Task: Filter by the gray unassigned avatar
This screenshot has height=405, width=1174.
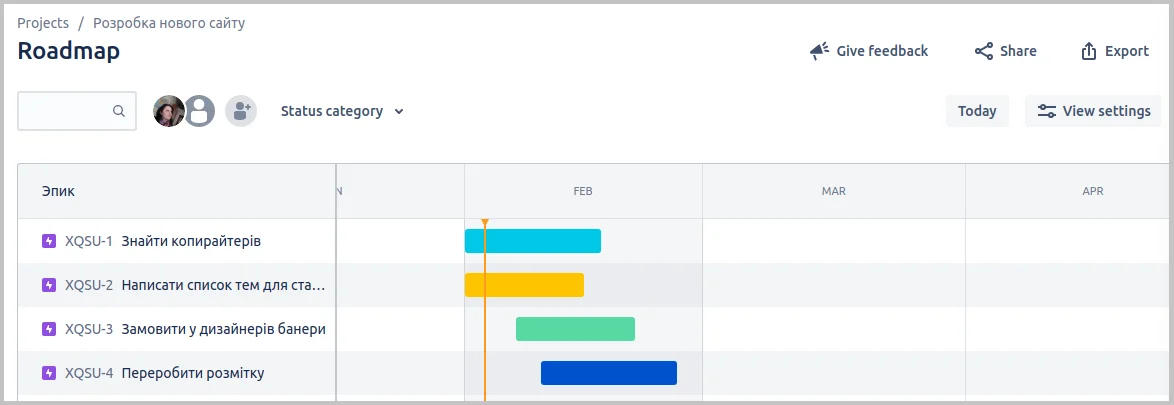Action: click(200, 111)
